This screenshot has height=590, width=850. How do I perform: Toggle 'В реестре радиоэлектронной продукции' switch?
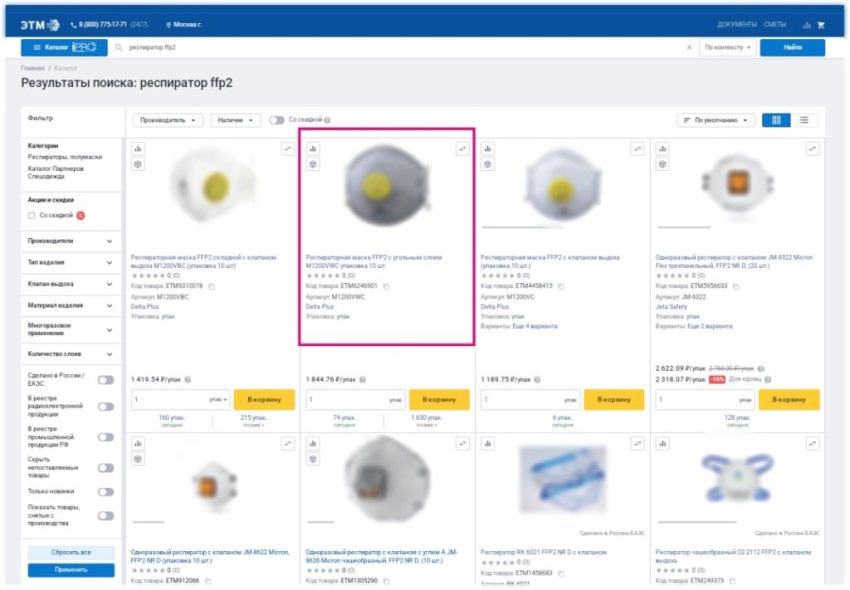pyautogui.click(x=106, y=406)
